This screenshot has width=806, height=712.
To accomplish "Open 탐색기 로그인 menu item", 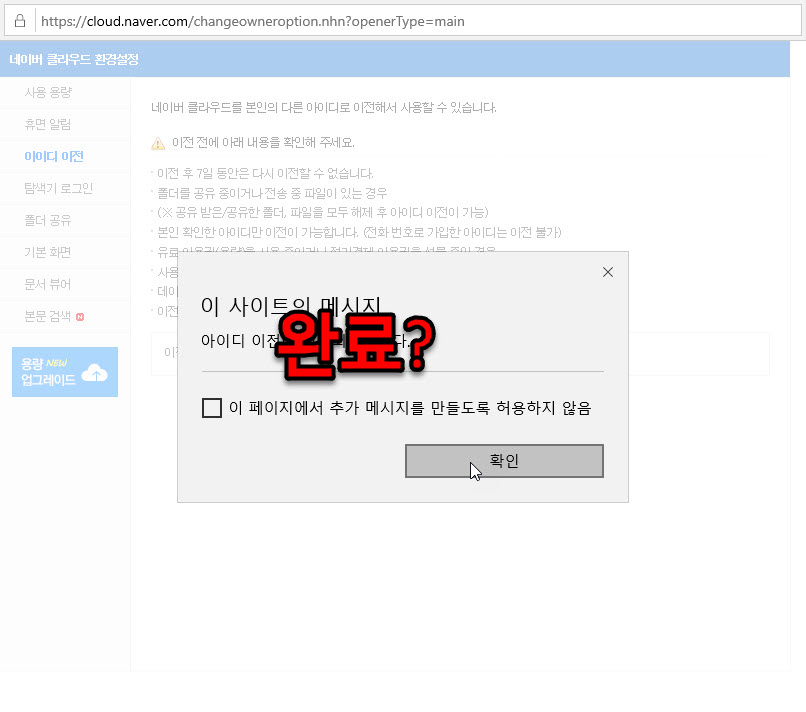I will point(59,188).
